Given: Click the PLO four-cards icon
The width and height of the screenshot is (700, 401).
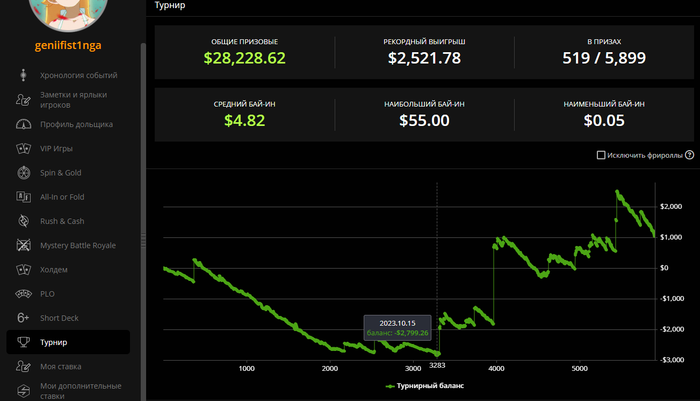Looking at the screenshot, I should (23, 293).
